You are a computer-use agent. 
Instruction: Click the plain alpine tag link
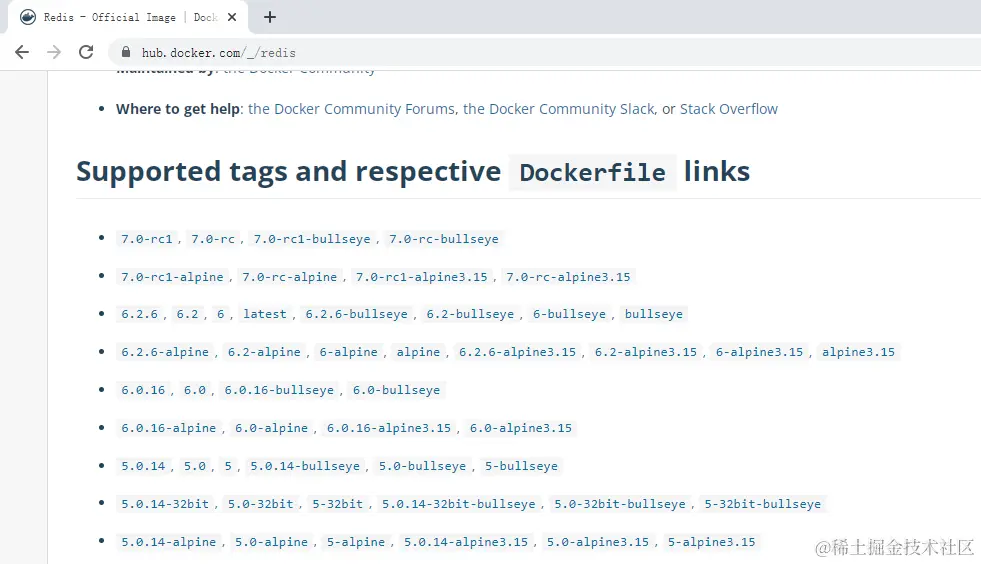[x=418, y=352]
